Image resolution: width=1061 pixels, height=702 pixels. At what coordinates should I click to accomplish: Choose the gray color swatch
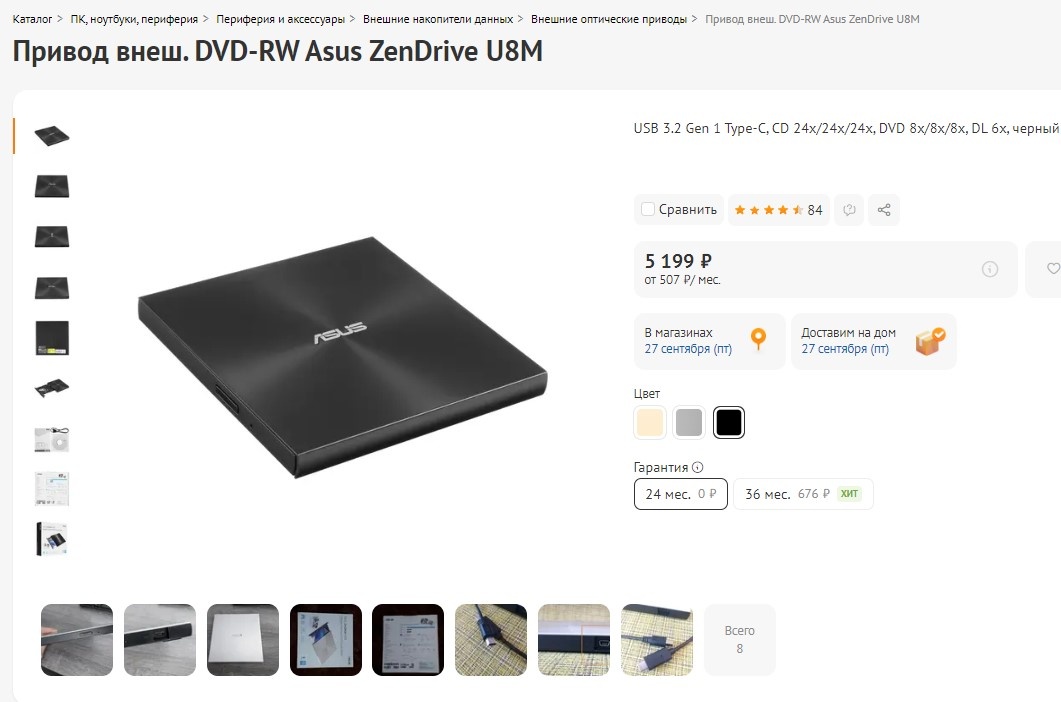689,422
